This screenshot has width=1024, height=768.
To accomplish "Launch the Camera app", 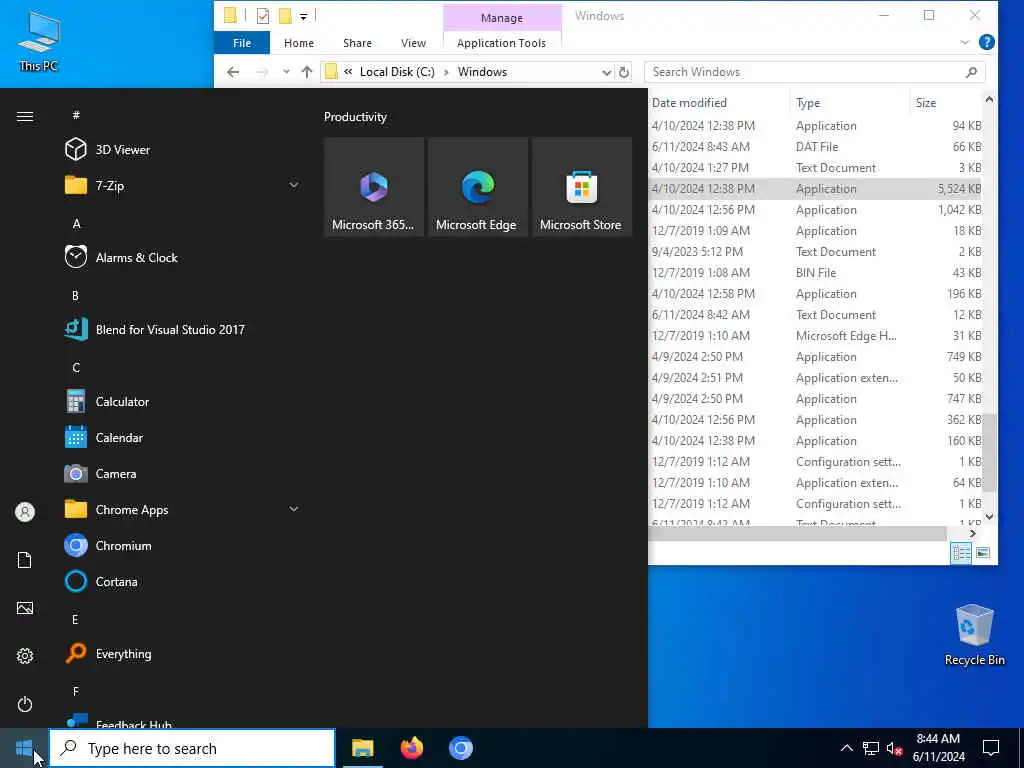I will click(x=182, y=473).
